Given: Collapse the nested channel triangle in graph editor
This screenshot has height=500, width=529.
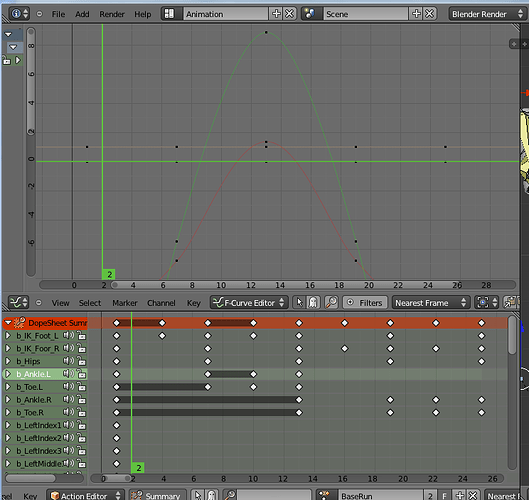Looking at the screenshot, I should [x=13, y=47].
